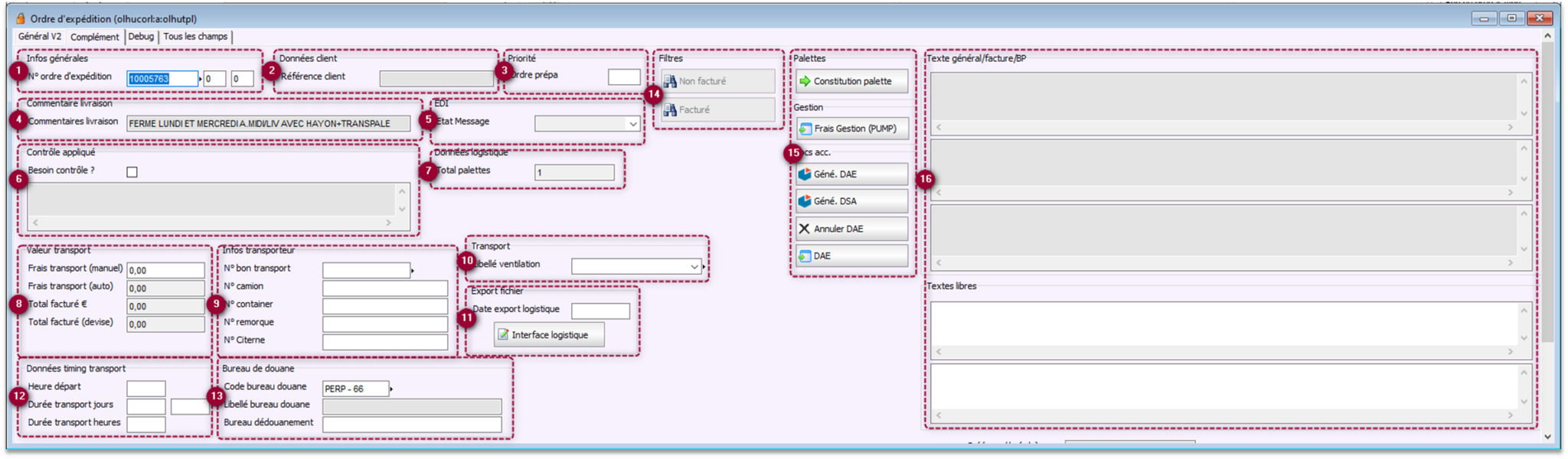Click the Facturé binoculars filter icon
This screenshot has height=459, width=1568.
670,110
